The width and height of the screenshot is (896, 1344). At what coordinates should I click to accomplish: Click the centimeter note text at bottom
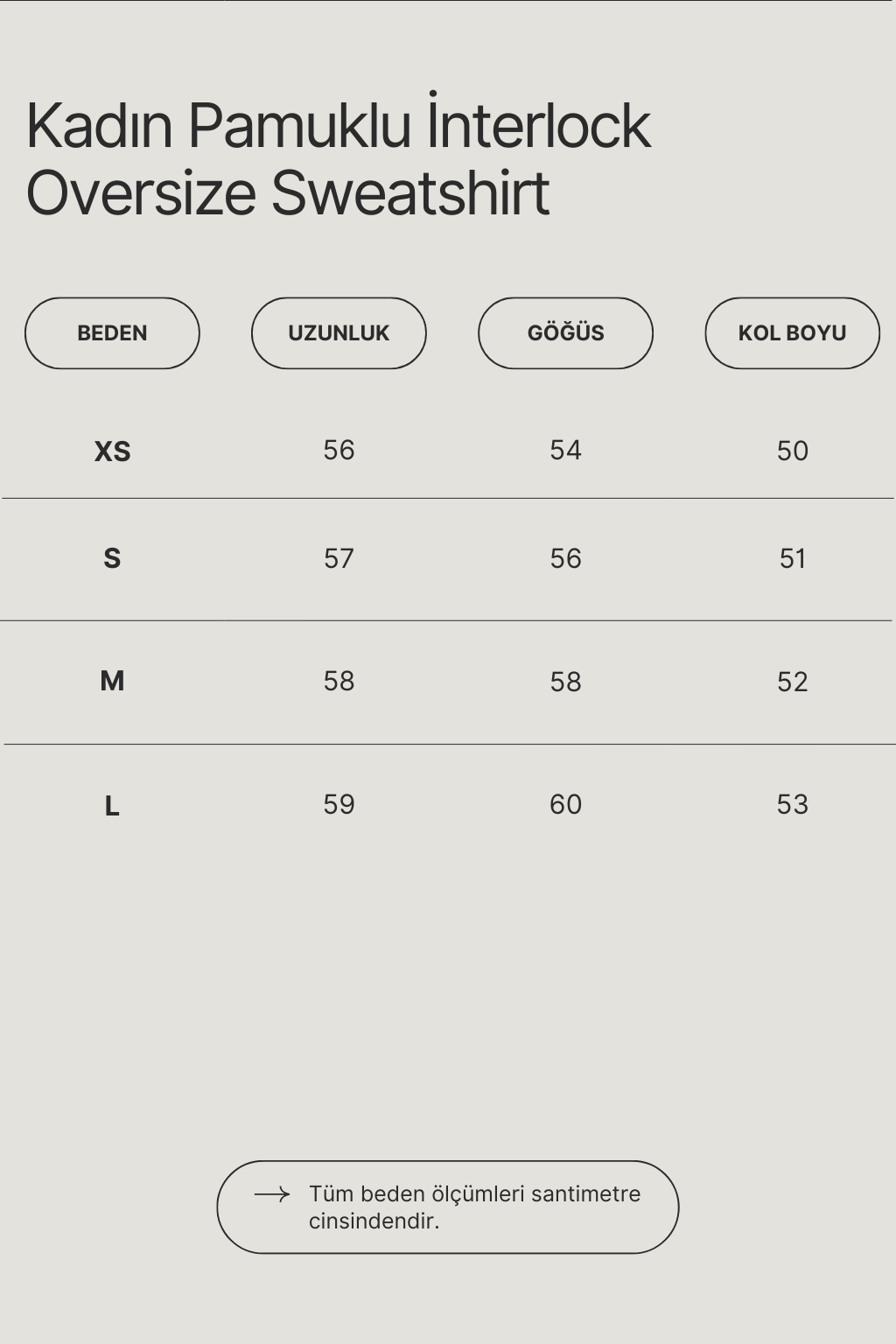point(474,1207)
